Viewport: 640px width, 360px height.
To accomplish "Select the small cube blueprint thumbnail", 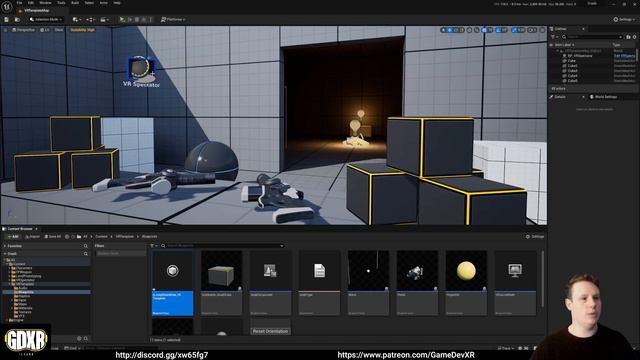I will click(x=222, y=282).
